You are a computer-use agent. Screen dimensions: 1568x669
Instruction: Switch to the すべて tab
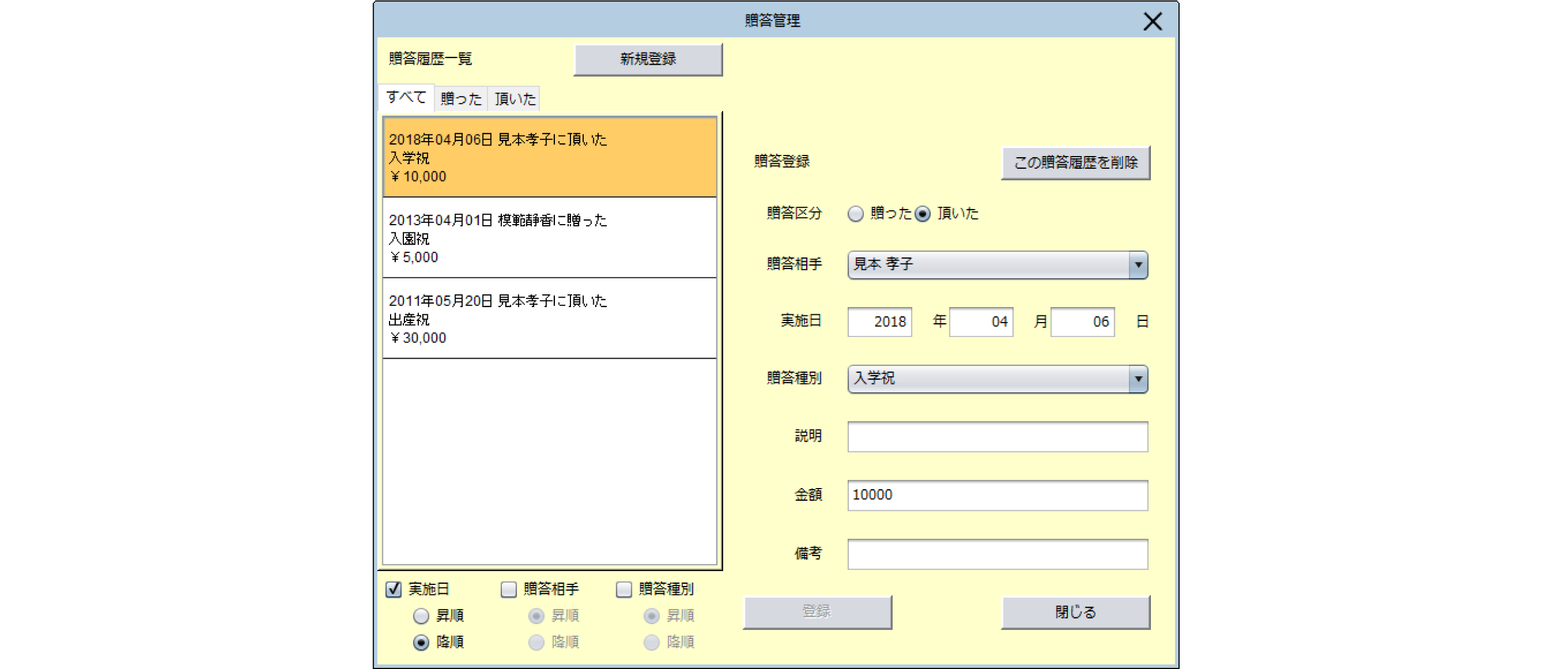(406, 97)
